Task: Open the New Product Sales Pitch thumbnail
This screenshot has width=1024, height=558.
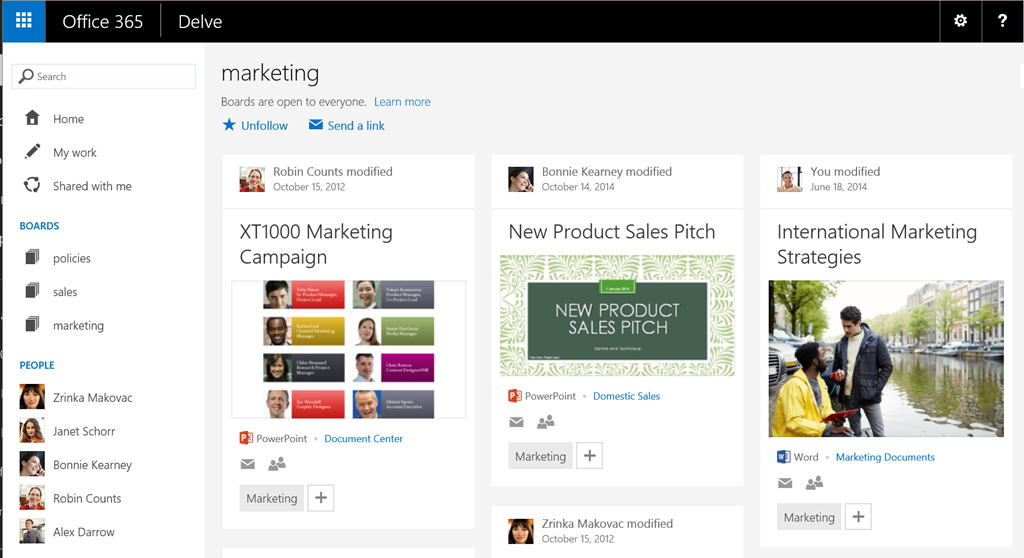Action: [617, 316]
